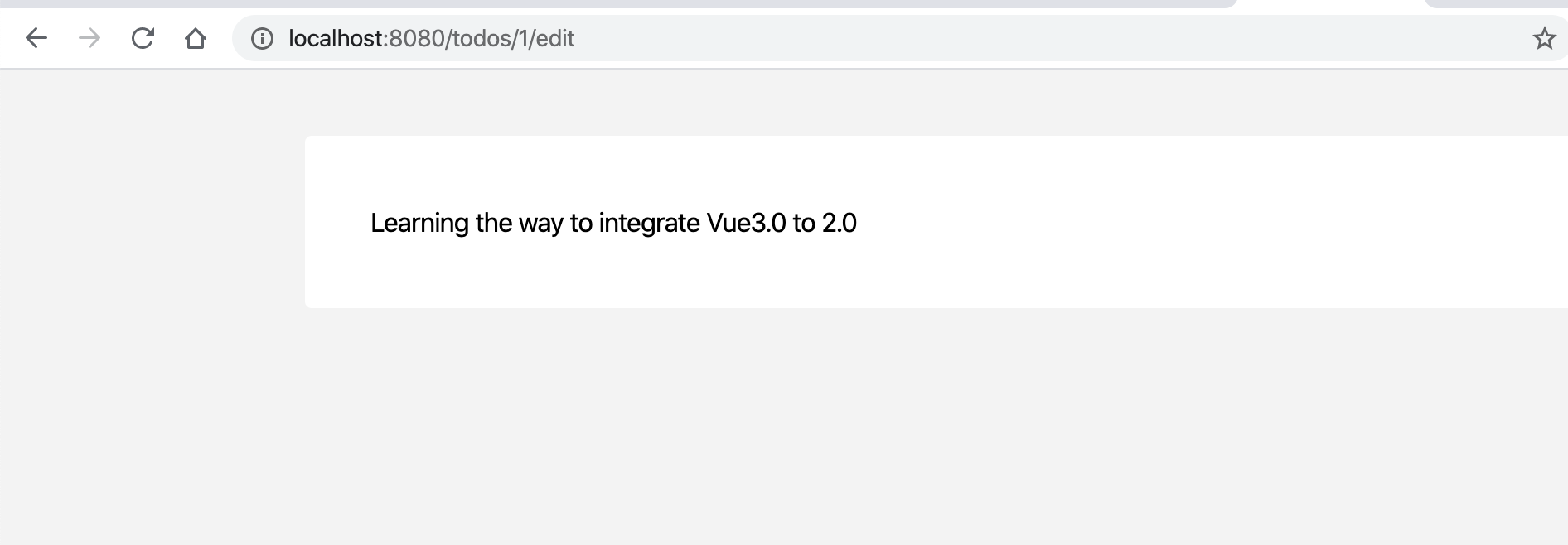Click the forward navigation arrow
This screenshot has width=1568, height=545.
[x=89, y=38]
